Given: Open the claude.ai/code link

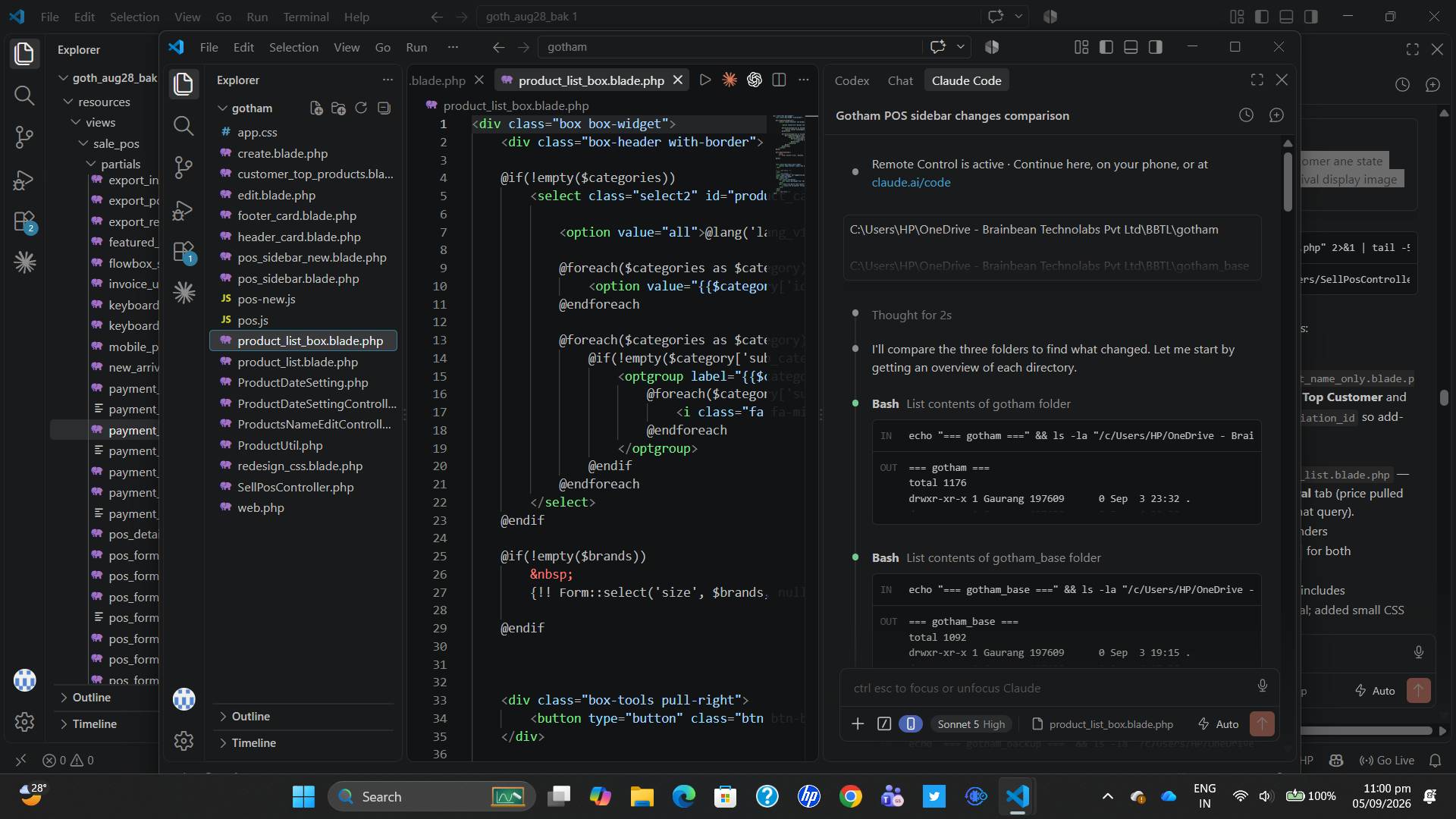Looking at the screenshot, I should pyautogui.click(x=911, y=182).
